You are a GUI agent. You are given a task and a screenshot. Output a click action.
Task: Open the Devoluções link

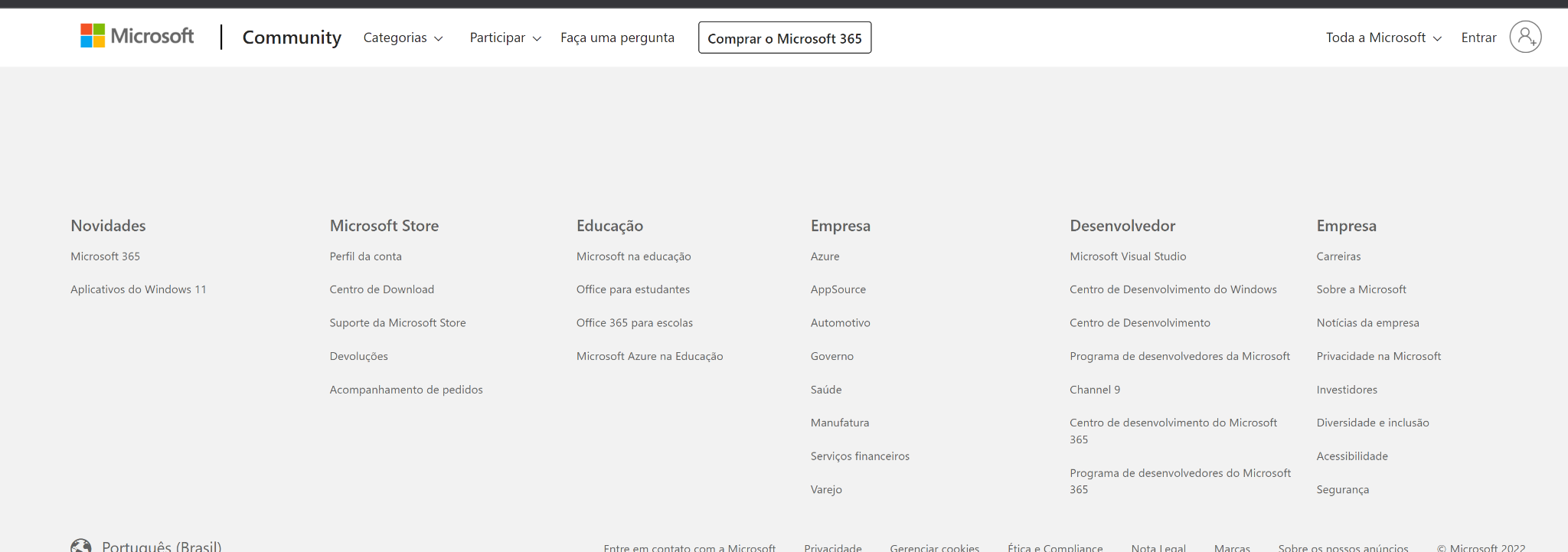pos(359,356)
